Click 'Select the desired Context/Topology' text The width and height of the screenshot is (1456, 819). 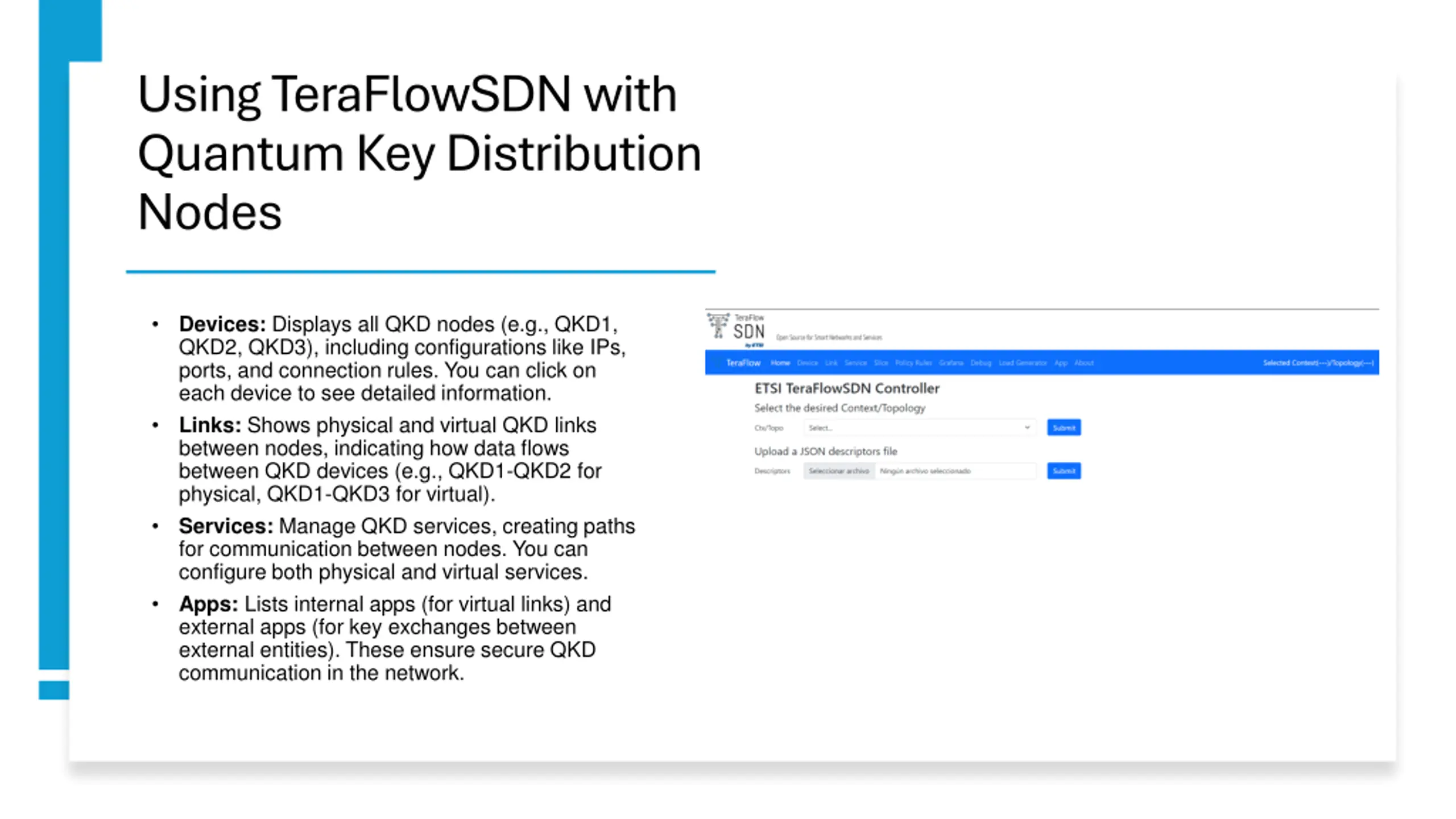pyautogui.click(x=839, y=408)
